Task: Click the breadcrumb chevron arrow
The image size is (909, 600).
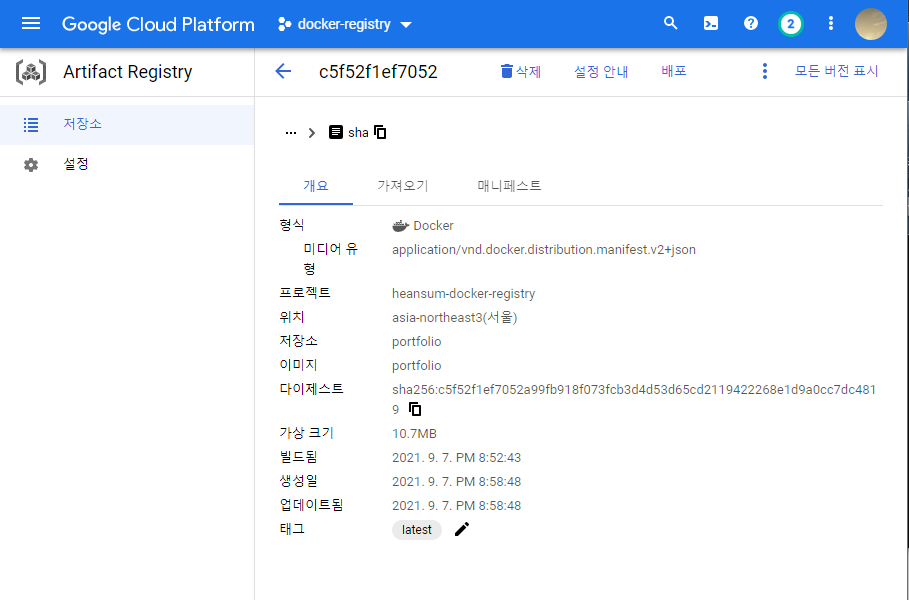Action: pos(312,133)
